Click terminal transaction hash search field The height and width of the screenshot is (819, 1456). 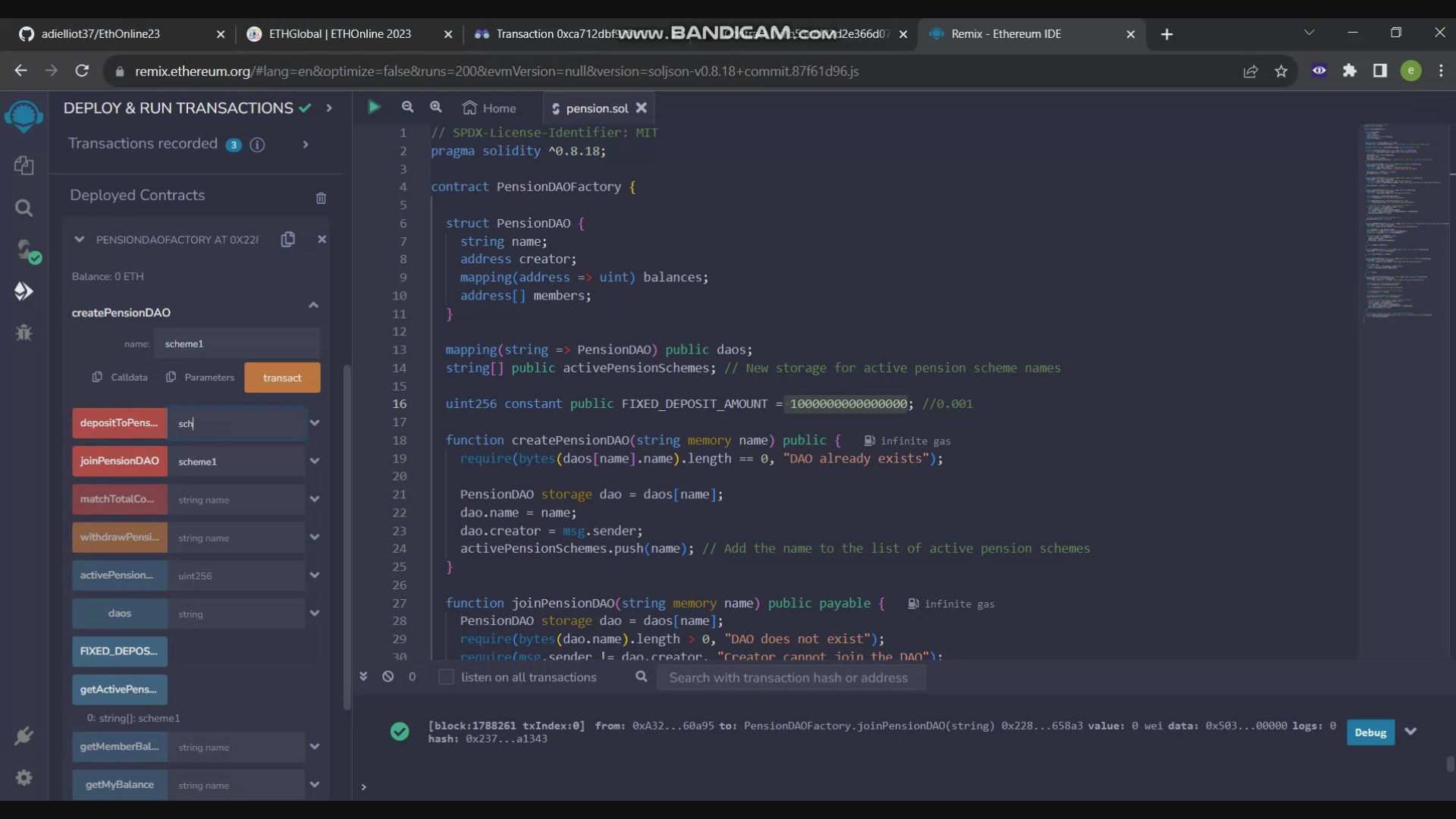[791, 678]
